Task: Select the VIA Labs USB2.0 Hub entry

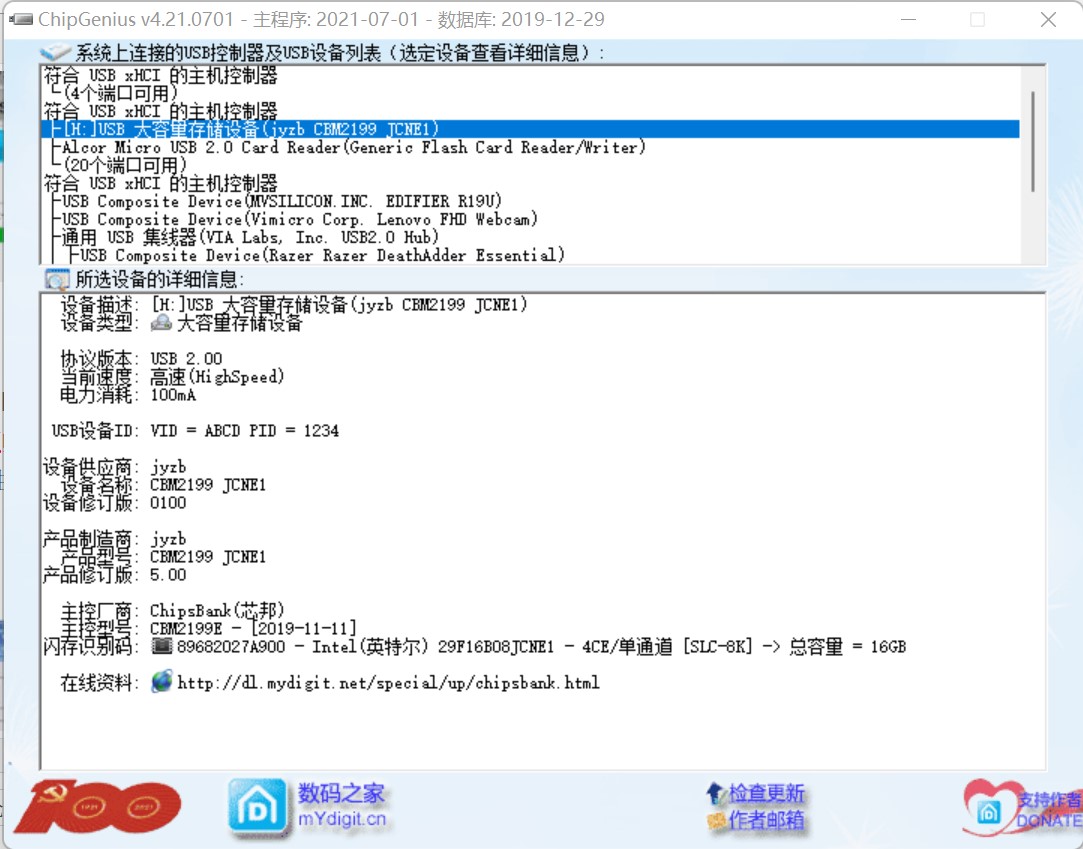Action: click(250, 237)
